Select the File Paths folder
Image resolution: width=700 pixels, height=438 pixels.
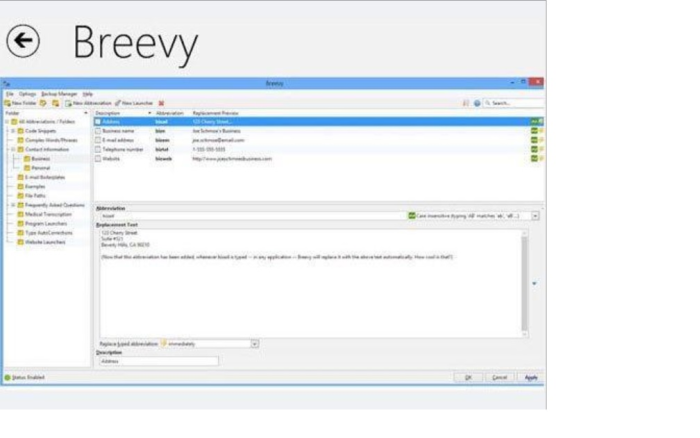35,196
